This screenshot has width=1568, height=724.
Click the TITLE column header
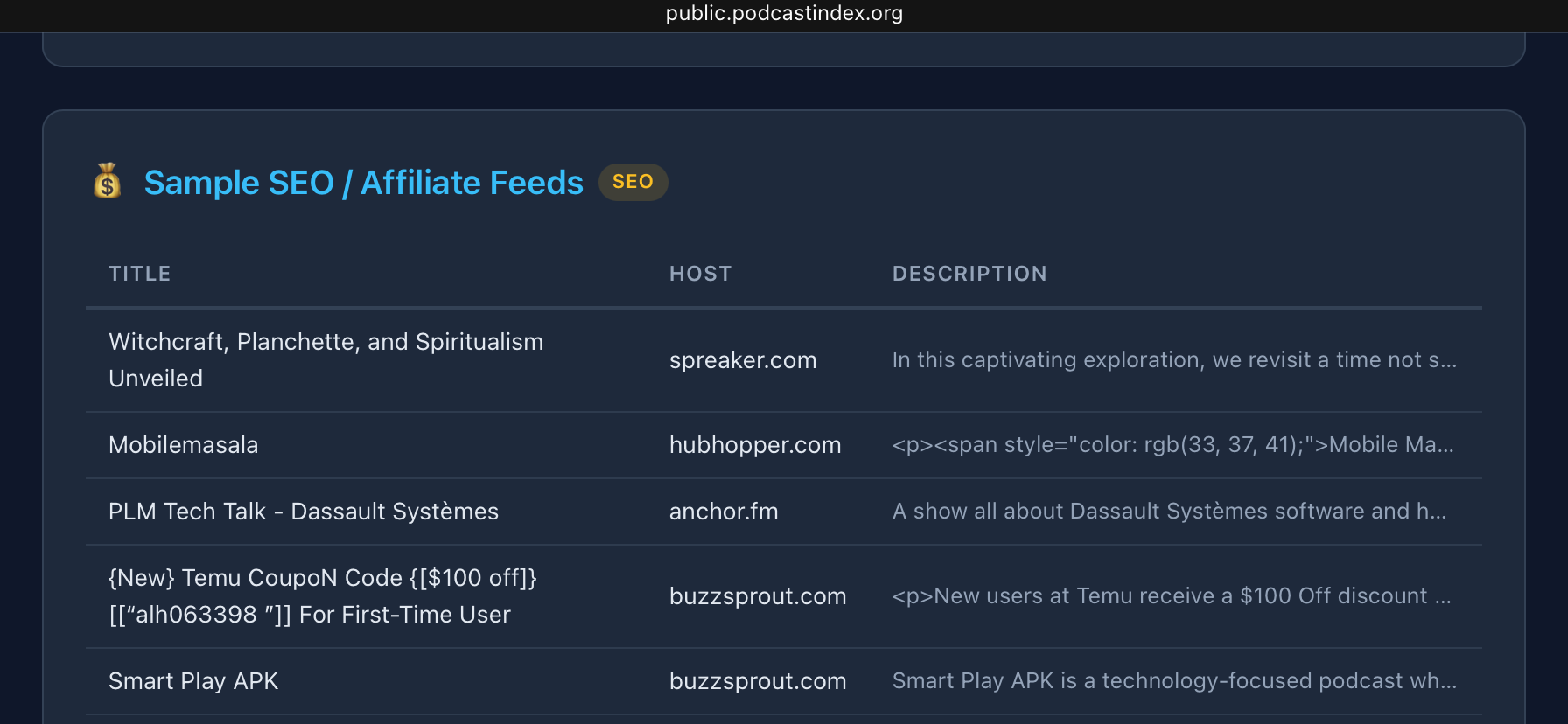click(x=140, y=274)
